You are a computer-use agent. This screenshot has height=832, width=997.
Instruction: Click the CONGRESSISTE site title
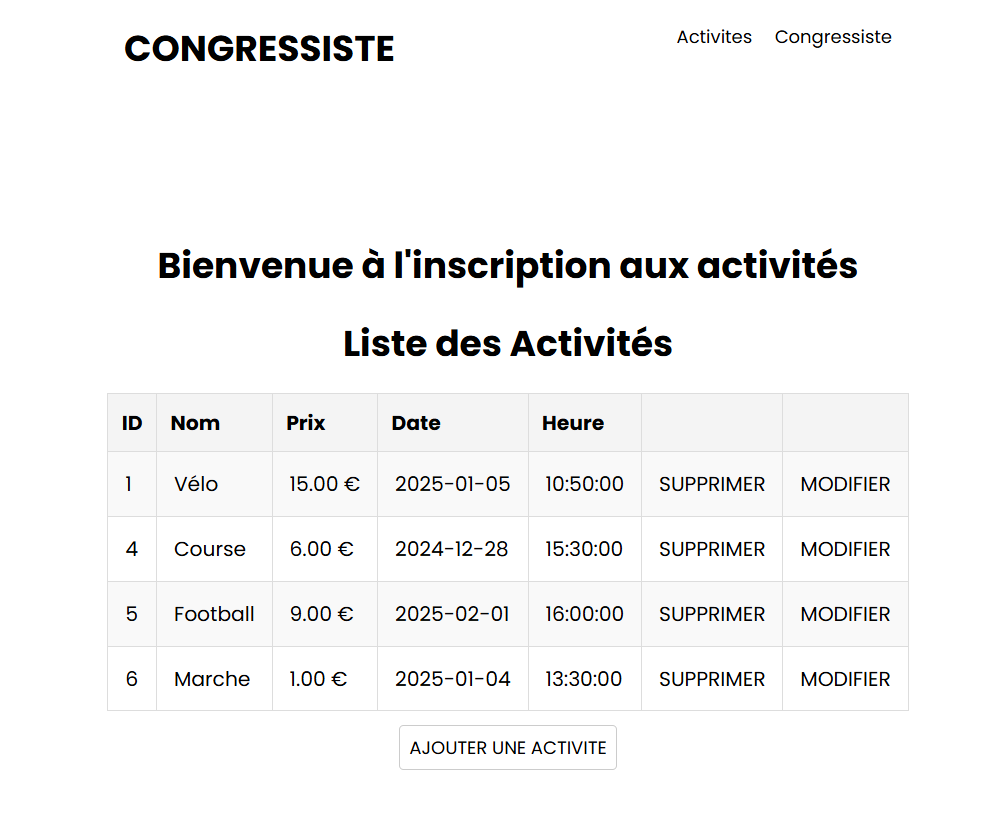259,48
